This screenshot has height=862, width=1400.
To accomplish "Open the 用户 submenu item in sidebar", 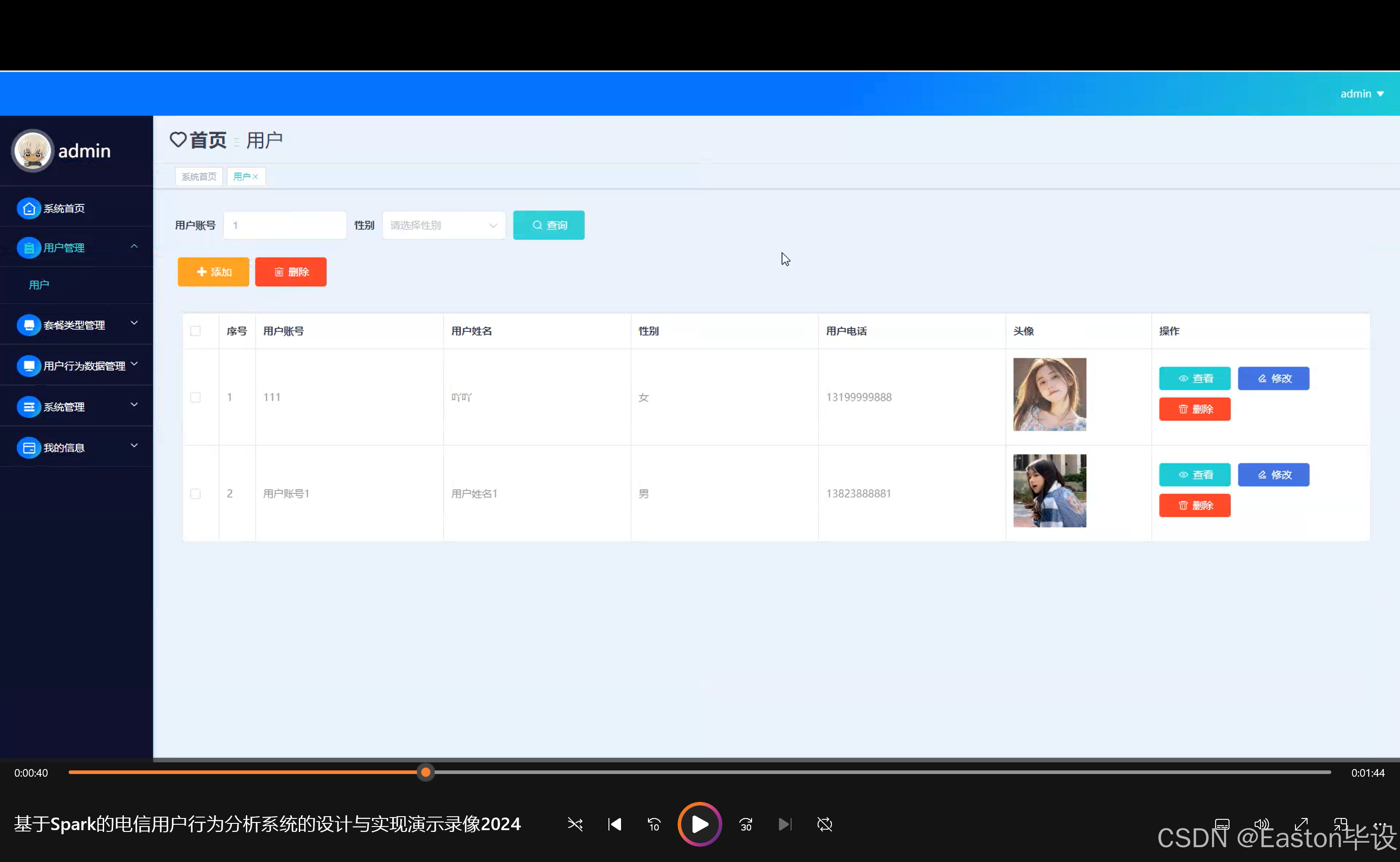I will click(39, 285).
